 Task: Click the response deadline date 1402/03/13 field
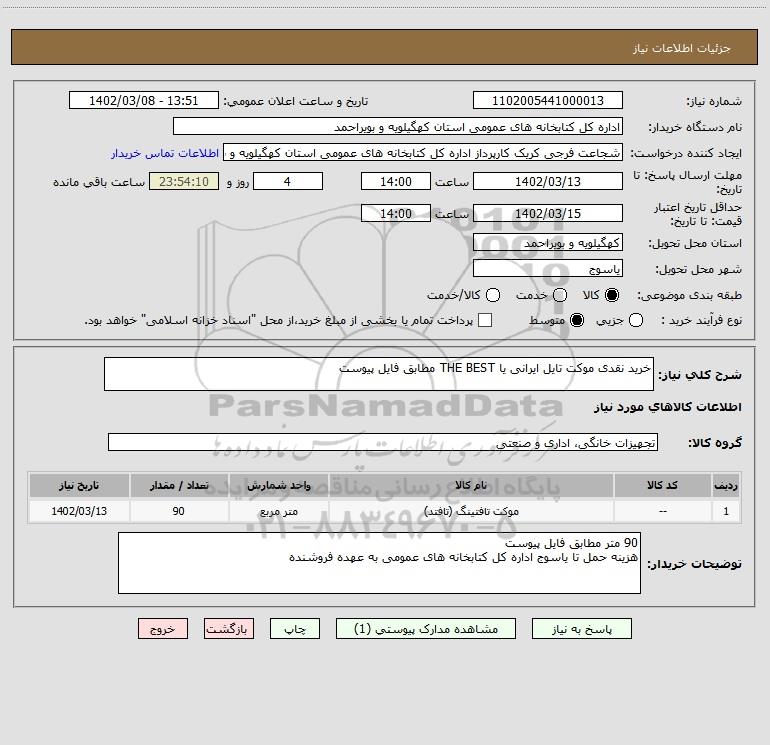coord(548,181)
